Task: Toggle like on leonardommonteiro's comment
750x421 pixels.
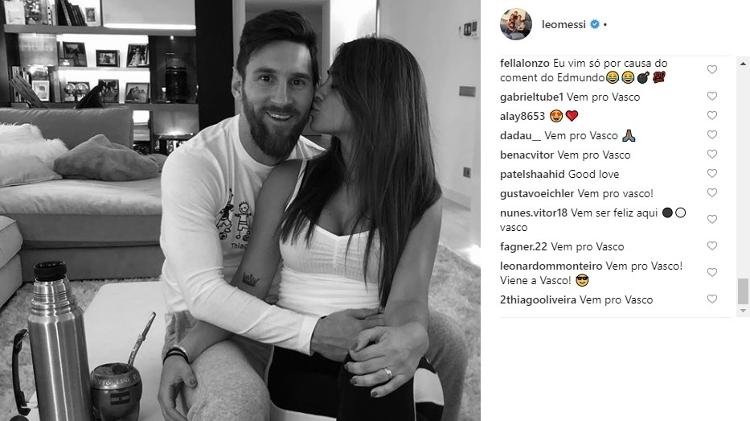Action: pos(712,272)
